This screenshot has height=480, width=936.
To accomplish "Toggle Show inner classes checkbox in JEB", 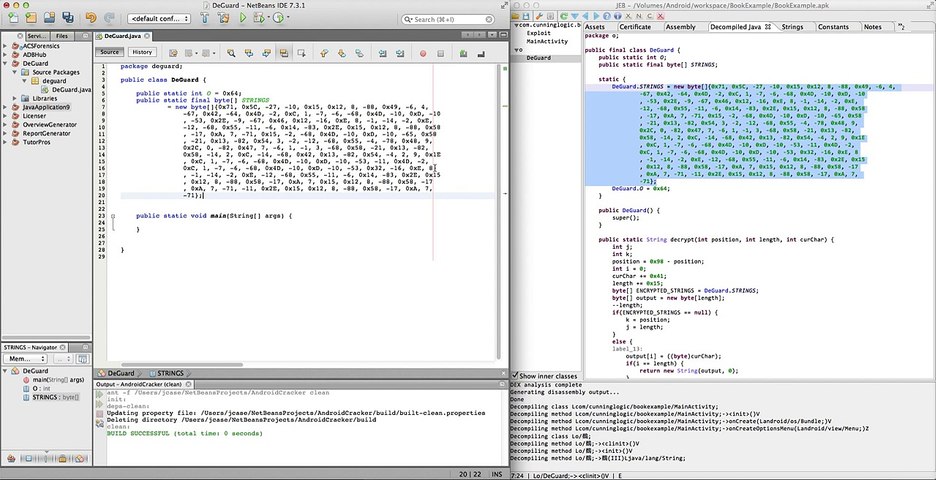I will pyautogui.click(x=515, y=376).
